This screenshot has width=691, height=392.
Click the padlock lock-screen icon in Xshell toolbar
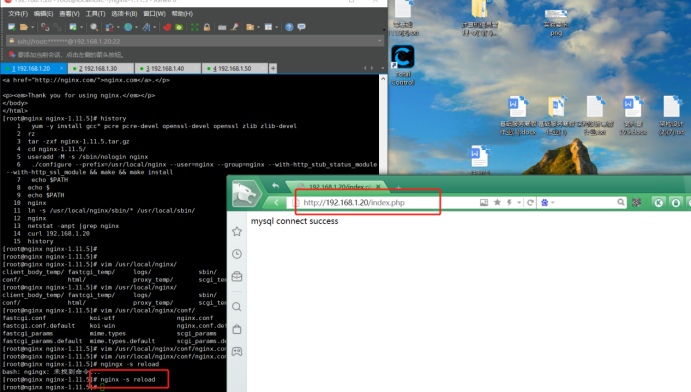pyautogui.click(x=207, y=27)
